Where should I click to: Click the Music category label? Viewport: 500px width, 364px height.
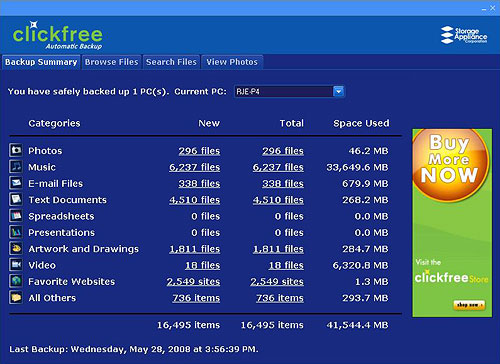42,167
